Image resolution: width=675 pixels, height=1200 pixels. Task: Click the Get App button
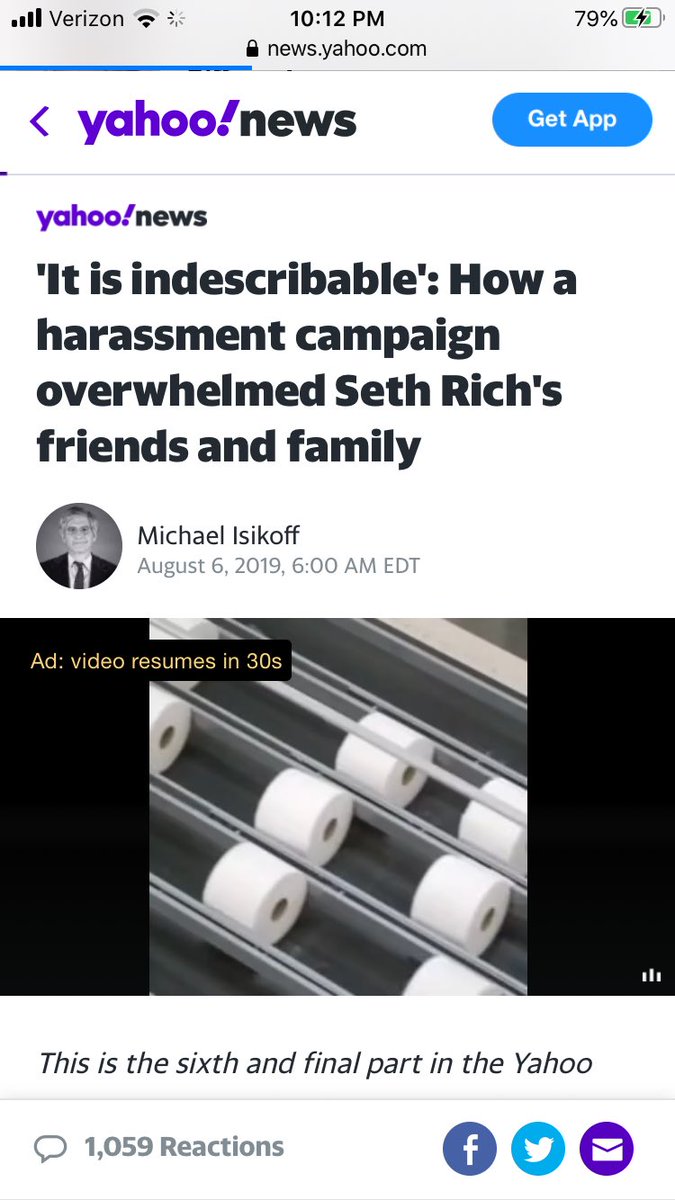point(572,119)
